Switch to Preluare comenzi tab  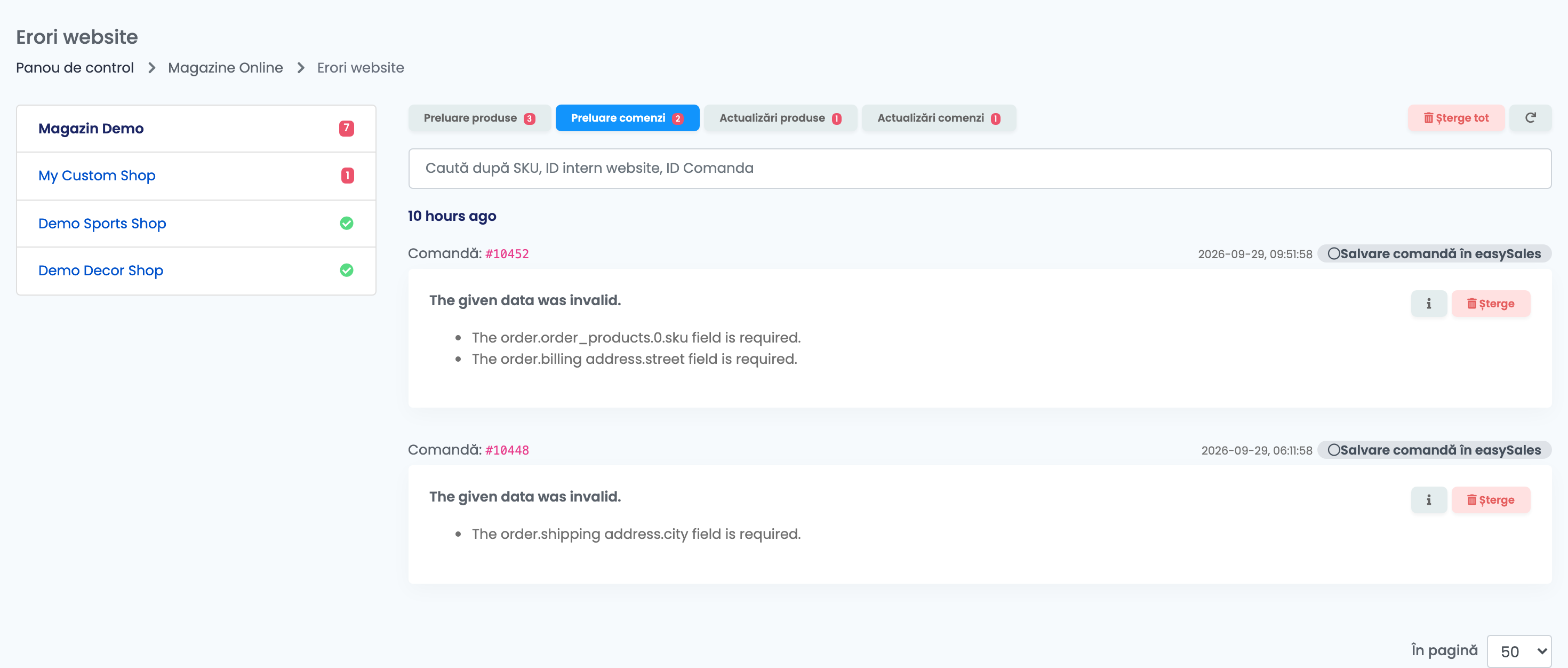(627, 117)
